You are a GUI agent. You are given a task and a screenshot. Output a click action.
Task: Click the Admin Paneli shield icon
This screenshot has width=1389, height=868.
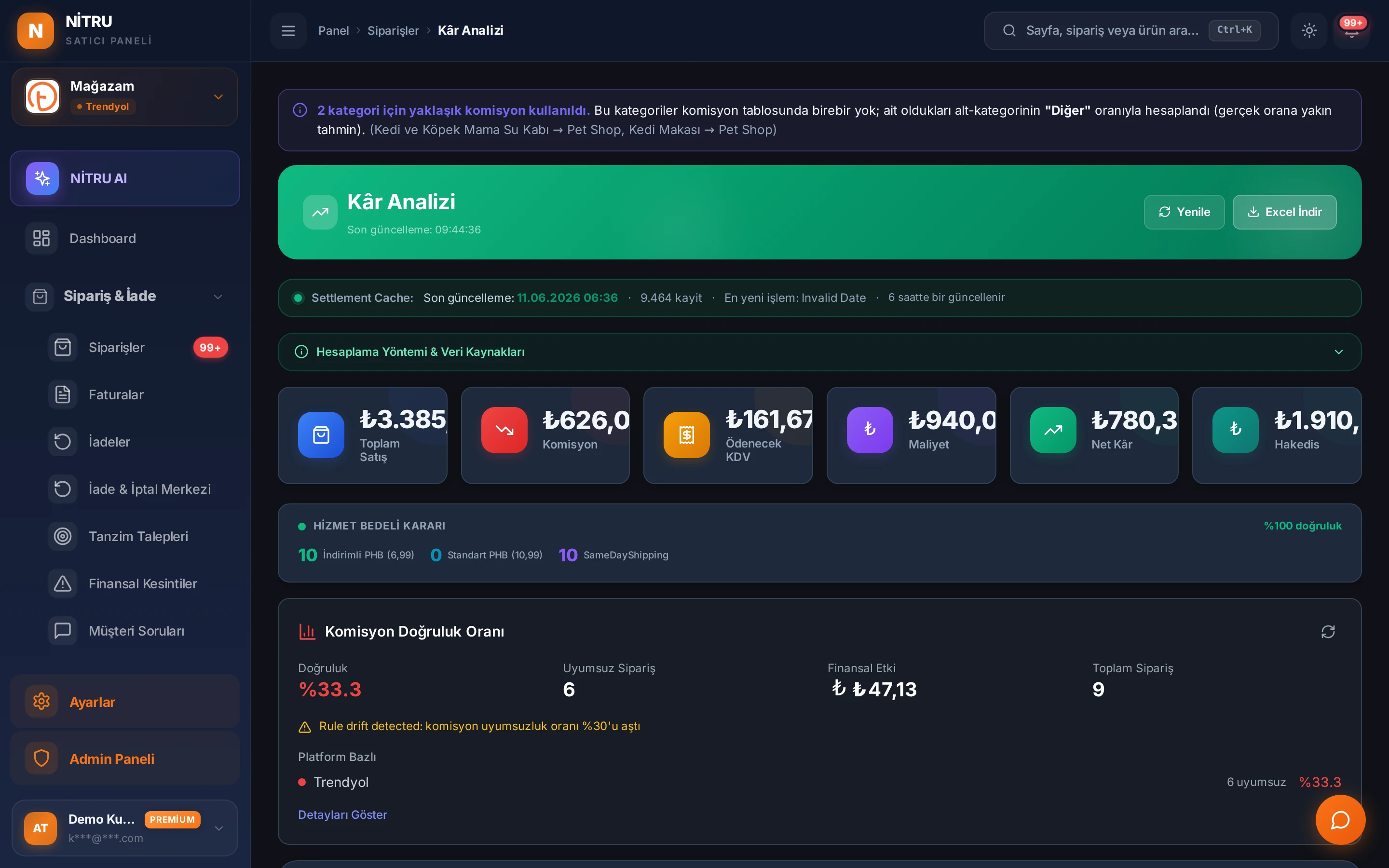coord(41,758)
